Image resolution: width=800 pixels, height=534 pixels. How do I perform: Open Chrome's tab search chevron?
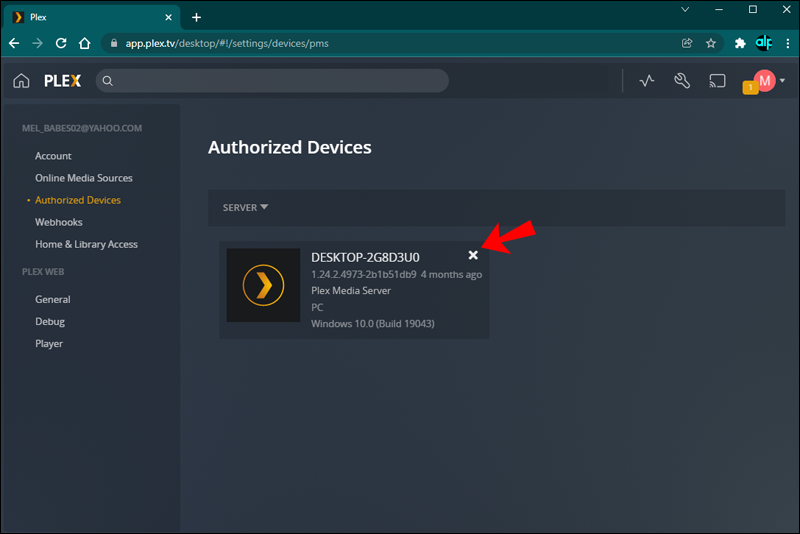[x=685, y=9]
